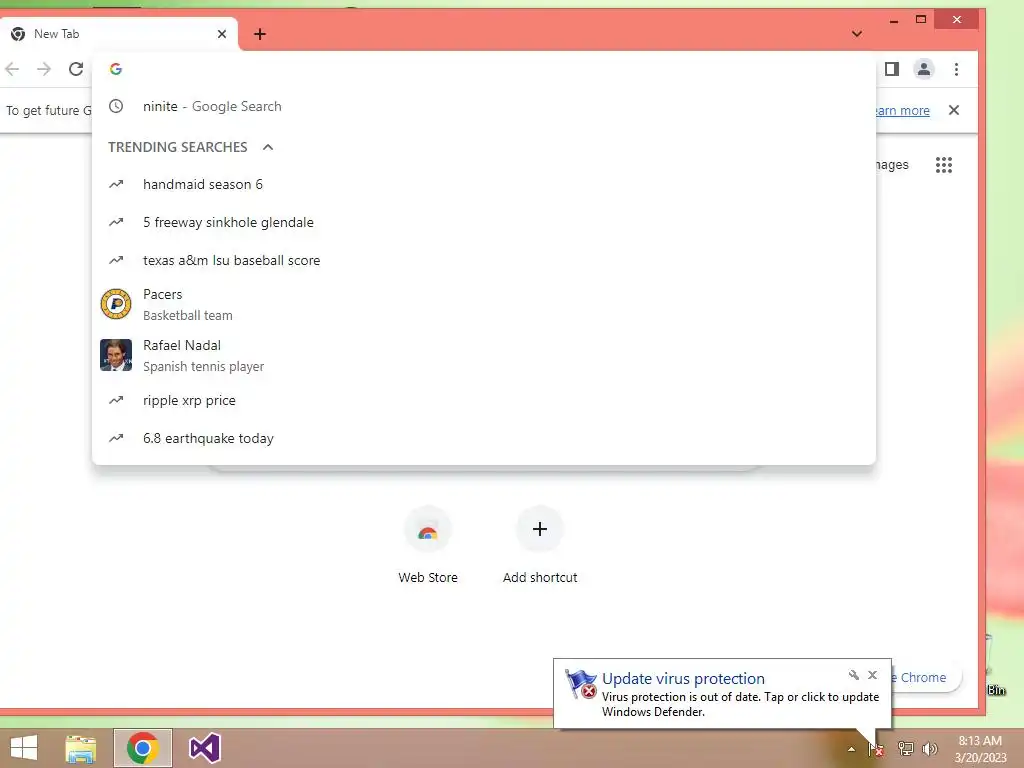
Task: Open Chrome three-dot menu
Action: 957,69
